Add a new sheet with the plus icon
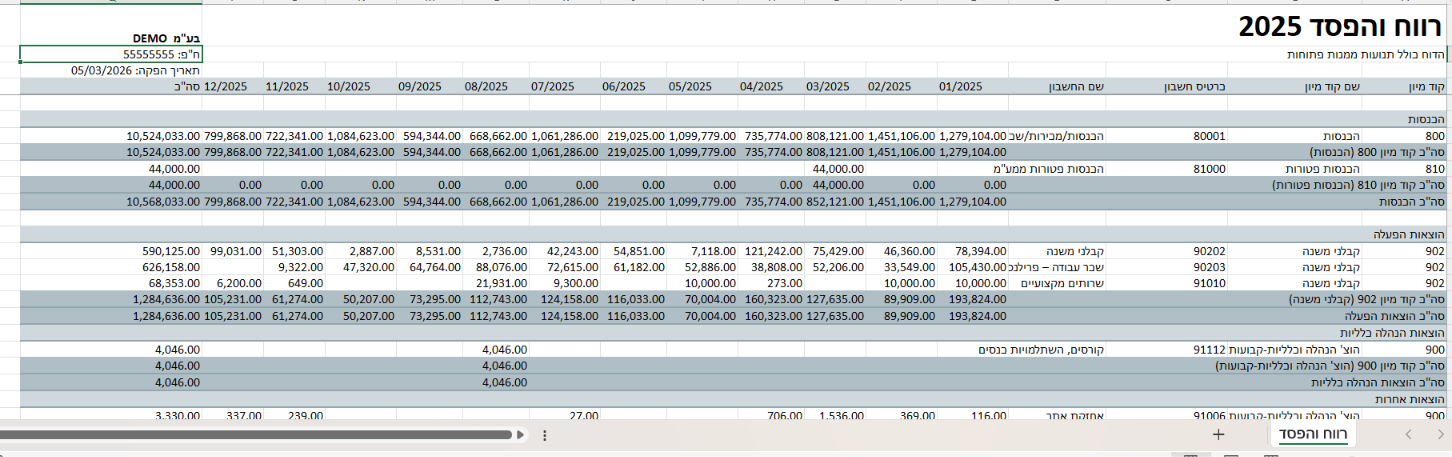This screenshot has height=457, width=1452. [1218, 435]
